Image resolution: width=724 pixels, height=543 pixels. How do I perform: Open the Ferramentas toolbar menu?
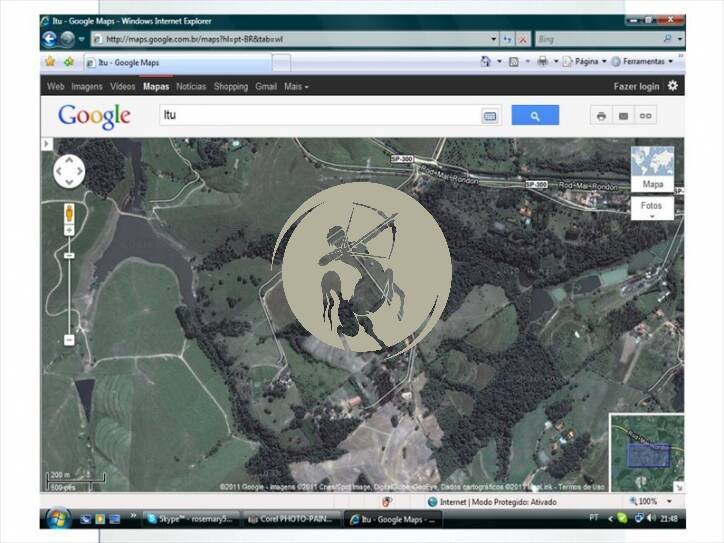643,62
